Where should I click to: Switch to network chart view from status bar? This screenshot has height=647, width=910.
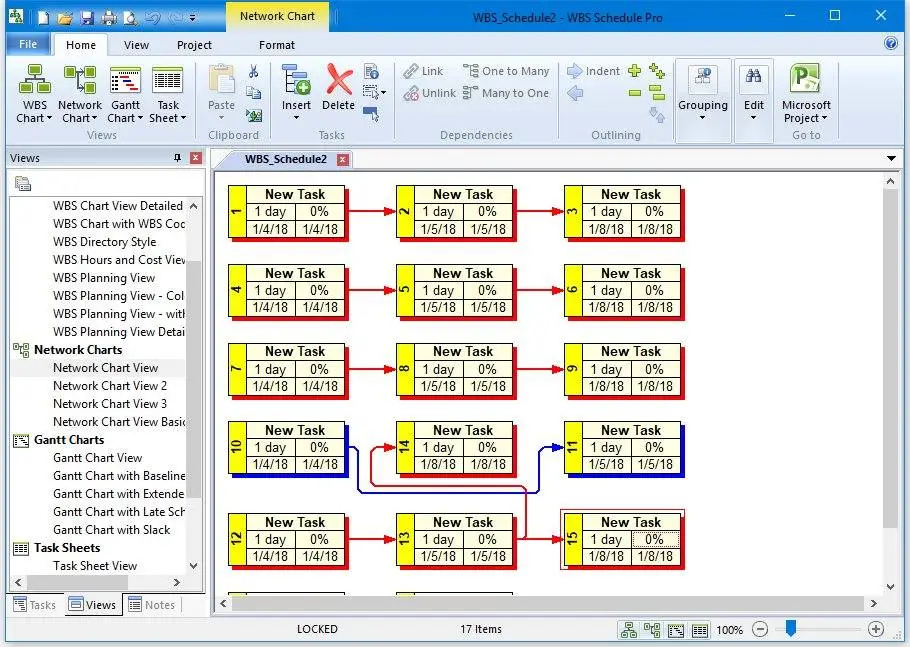pos(652,630)
